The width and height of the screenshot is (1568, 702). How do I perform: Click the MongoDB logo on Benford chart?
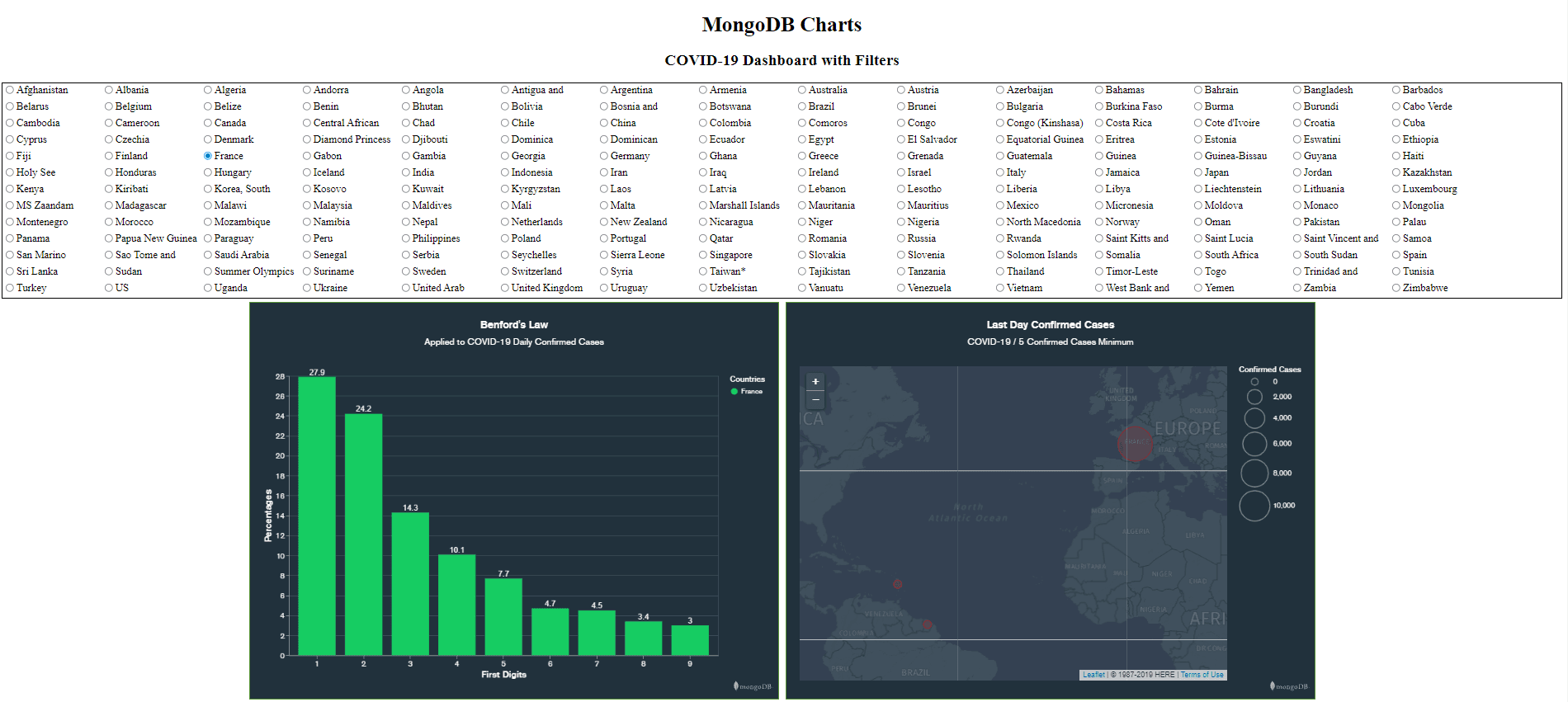[x=753, y=686]
